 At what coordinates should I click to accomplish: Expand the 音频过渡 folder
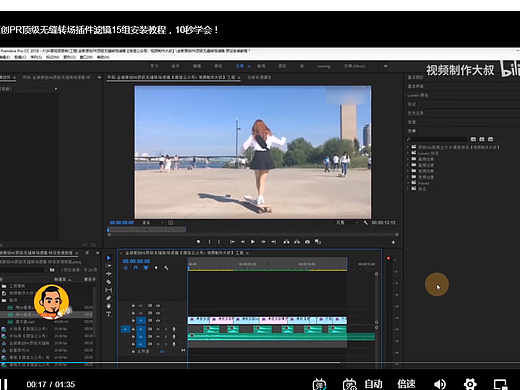click(408, 165)
